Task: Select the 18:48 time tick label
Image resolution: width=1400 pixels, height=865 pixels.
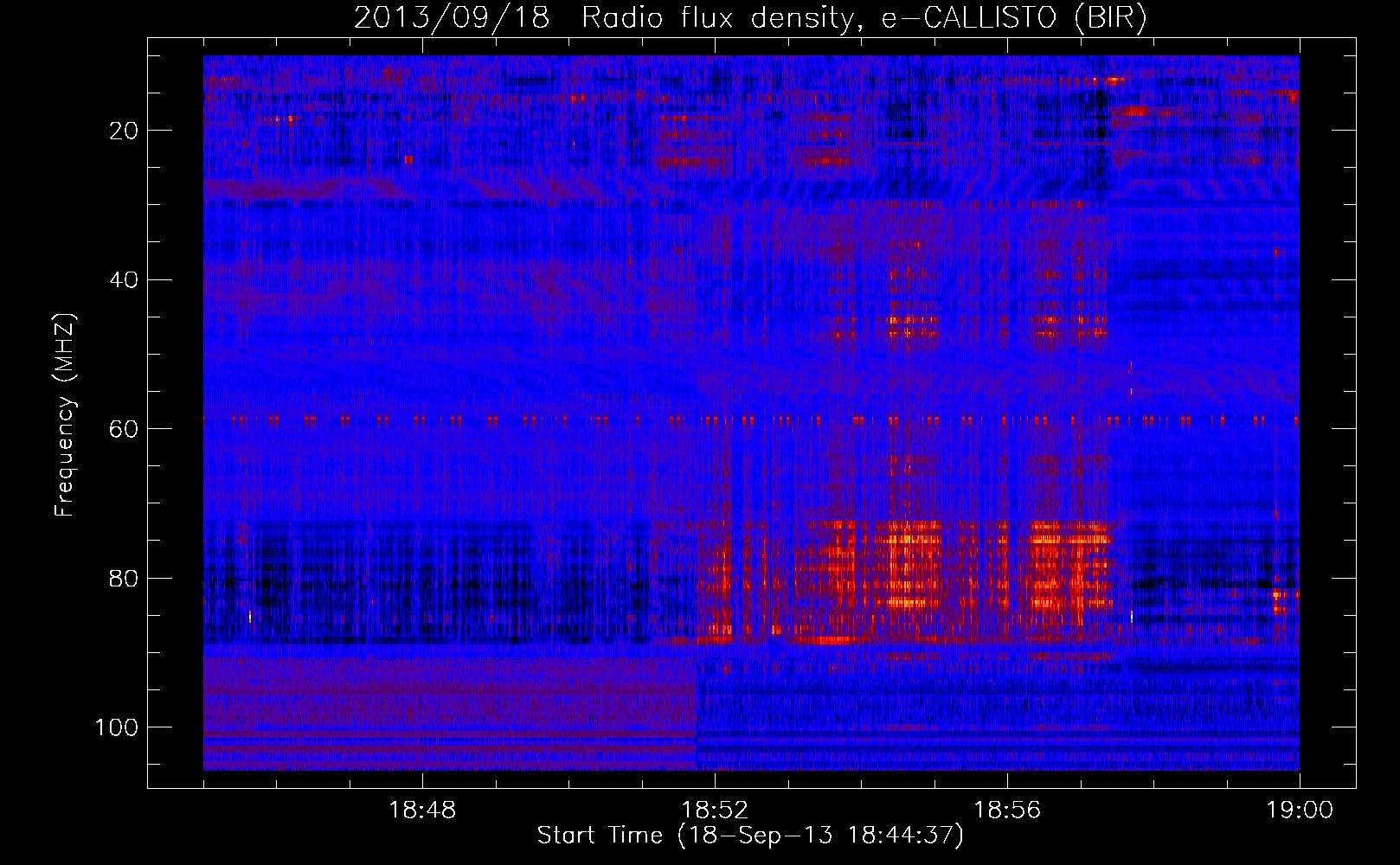Action: [422, 811]
